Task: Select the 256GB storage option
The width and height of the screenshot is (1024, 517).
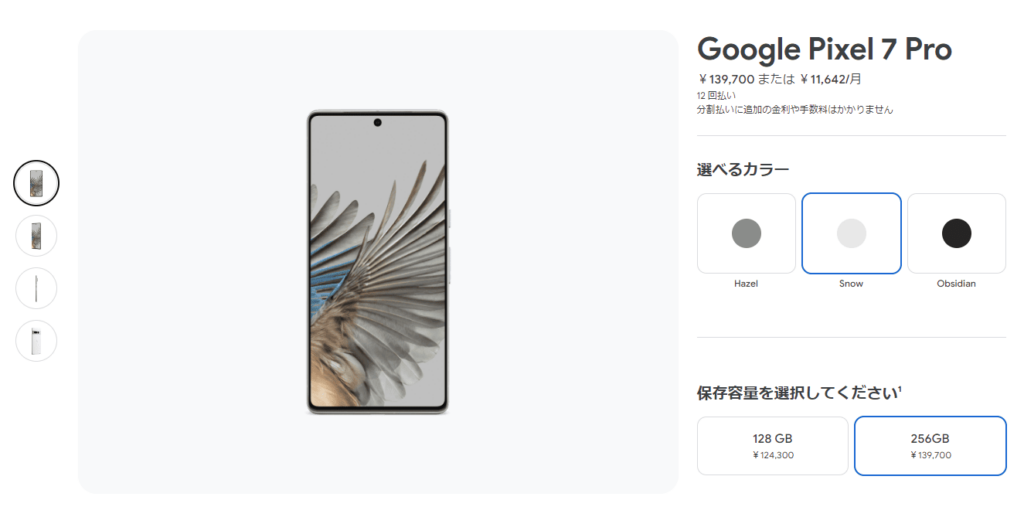Action: (x=931, y=446)
